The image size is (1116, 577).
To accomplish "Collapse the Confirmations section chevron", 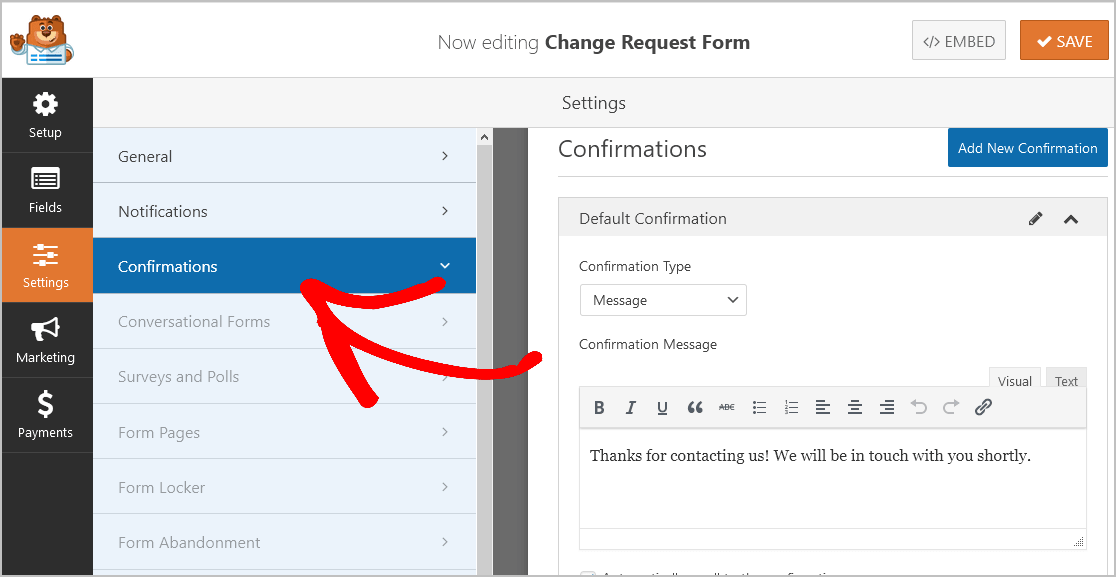I will [445, 266].
